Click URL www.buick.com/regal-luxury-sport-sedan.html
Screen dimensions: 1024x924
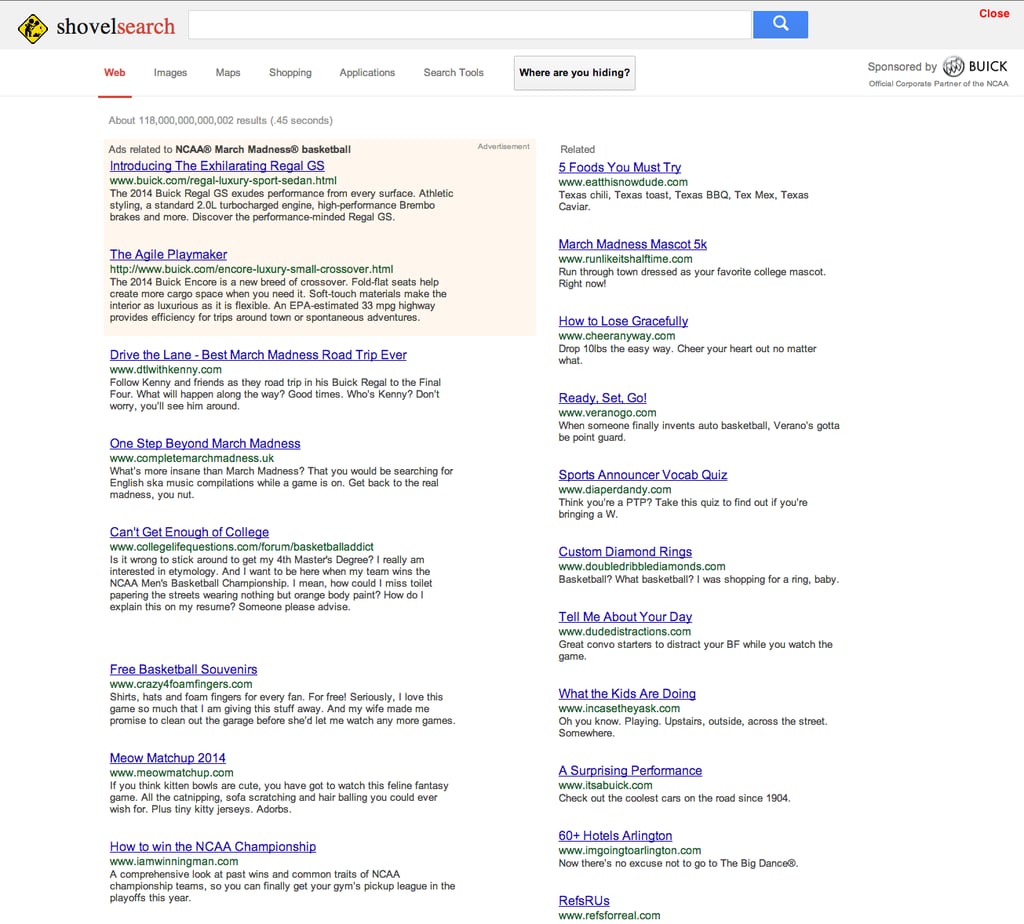pos(223,181)
